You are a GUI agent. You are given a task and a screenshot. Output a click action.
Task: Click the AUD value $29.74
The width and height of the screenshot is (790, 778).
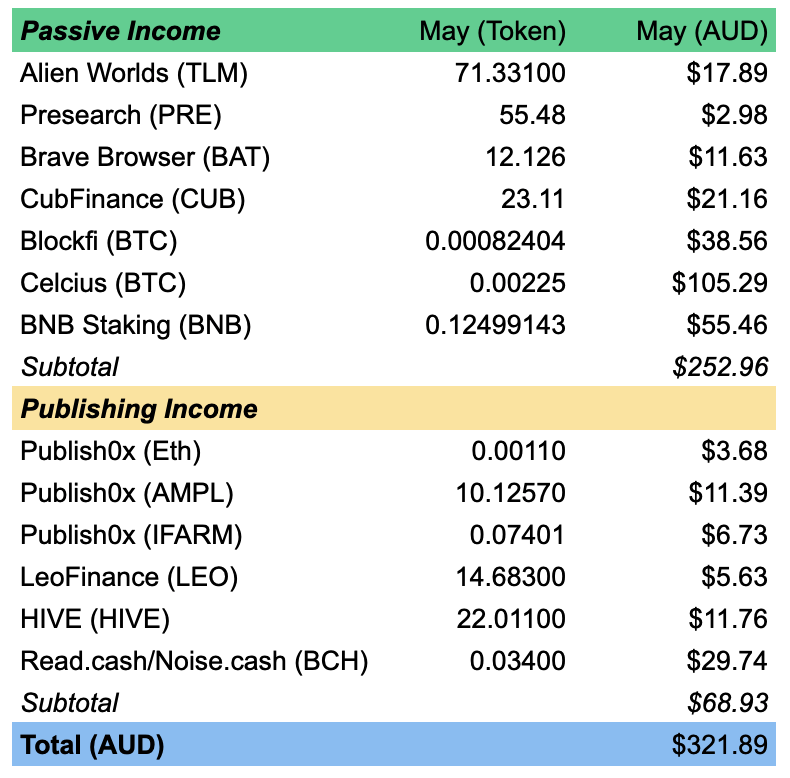tap(727, 661)
